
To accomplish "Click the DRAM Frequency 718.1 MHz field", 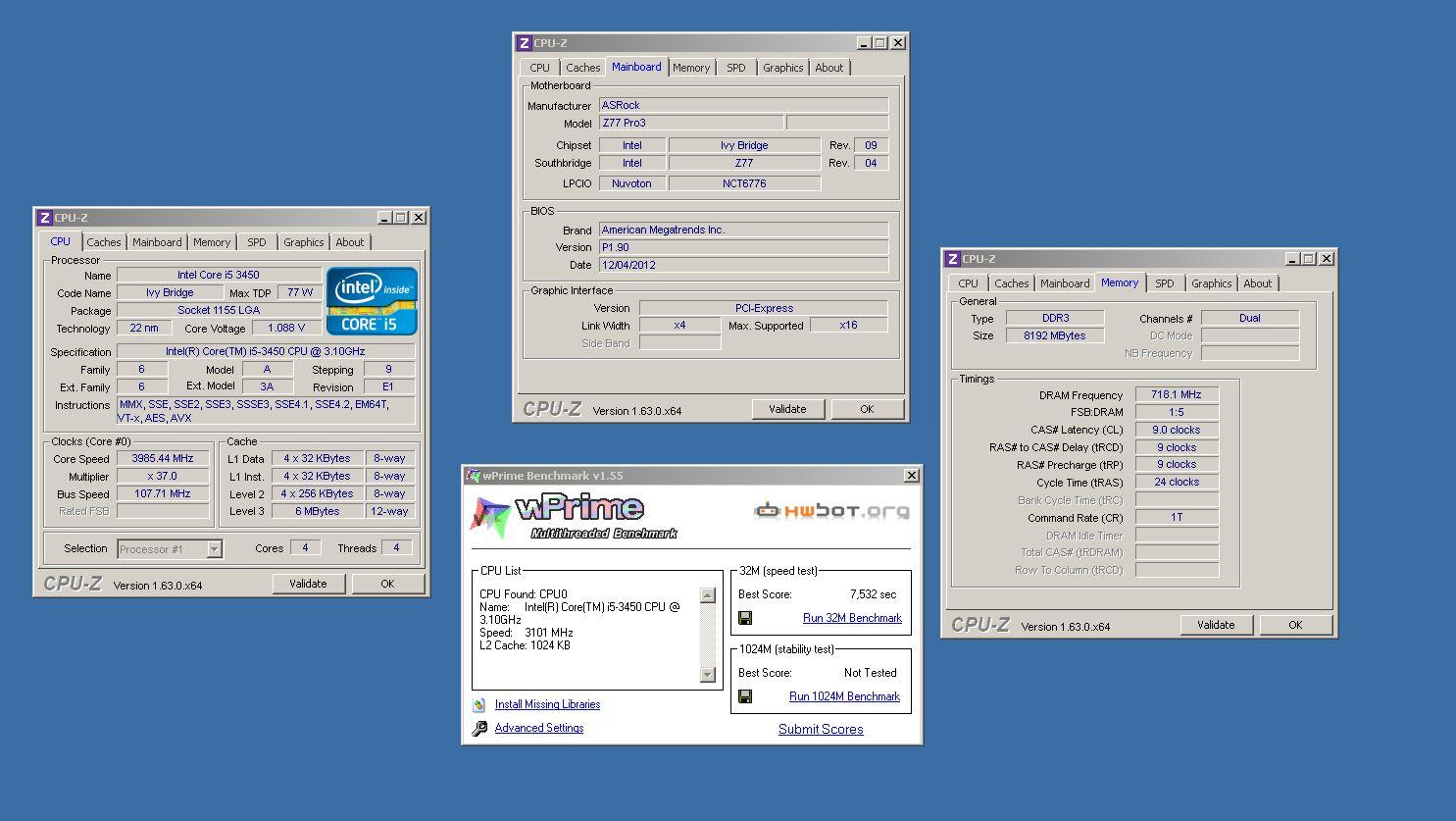I will (x=1177, y=394).
